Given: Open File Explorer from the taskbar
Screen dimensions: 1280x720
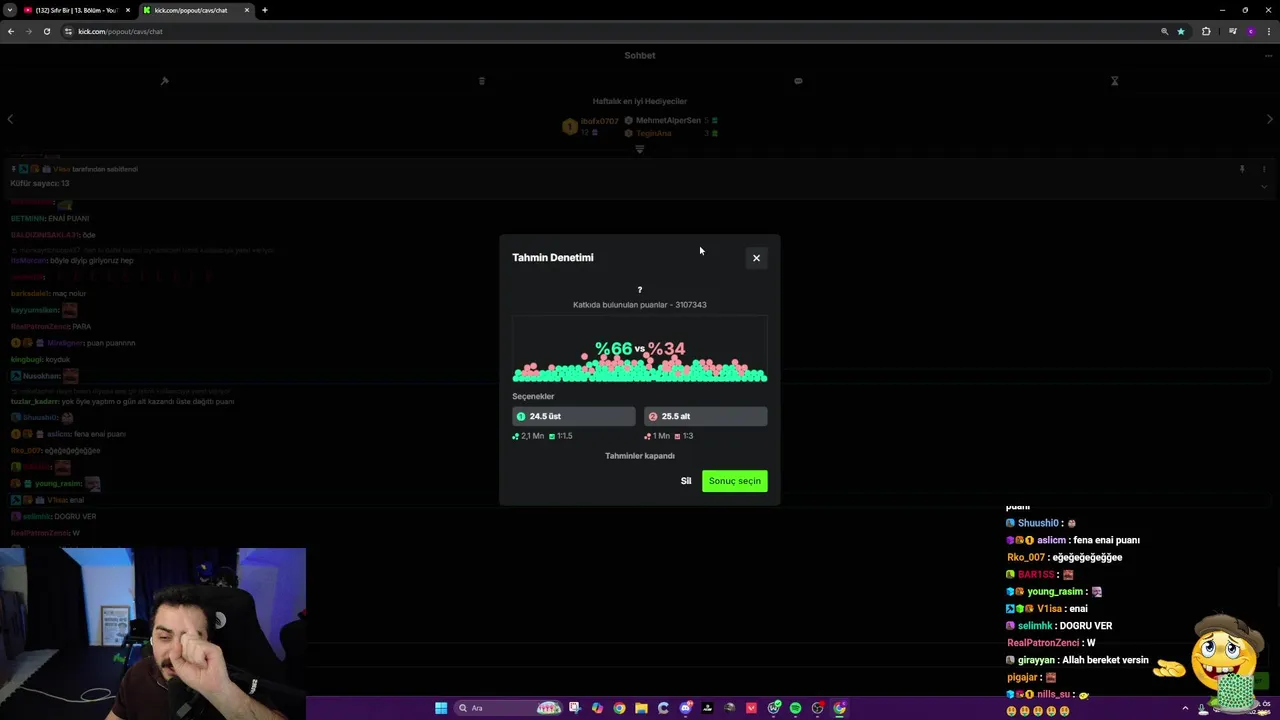Looking at the screenshot, I should pos(641,708).
